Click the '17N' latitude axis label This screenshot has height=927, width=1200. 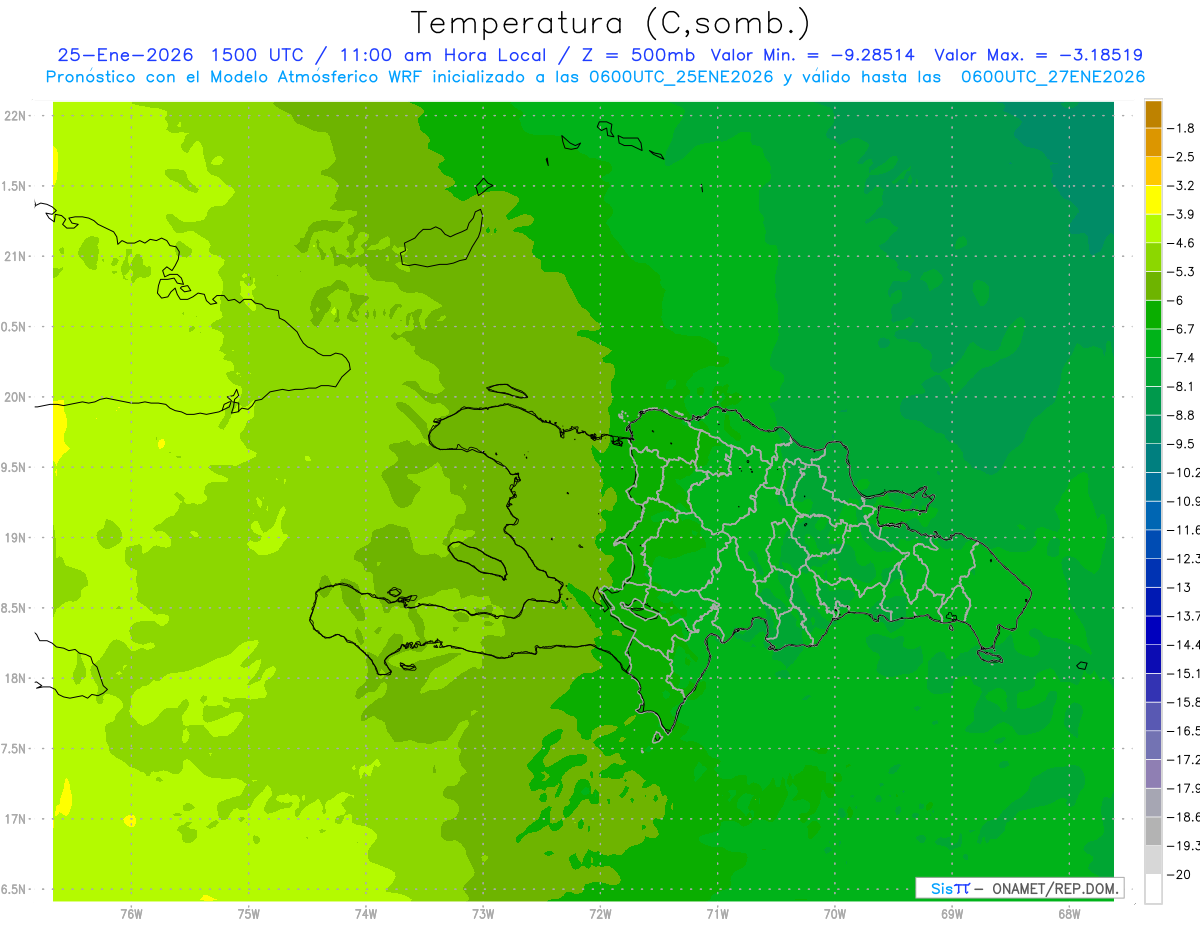pos(16,819)
